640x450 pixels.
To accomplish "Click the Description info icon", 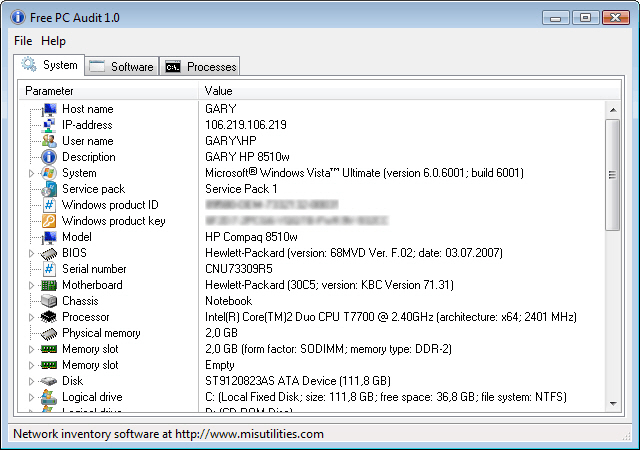I will point(49,157).
